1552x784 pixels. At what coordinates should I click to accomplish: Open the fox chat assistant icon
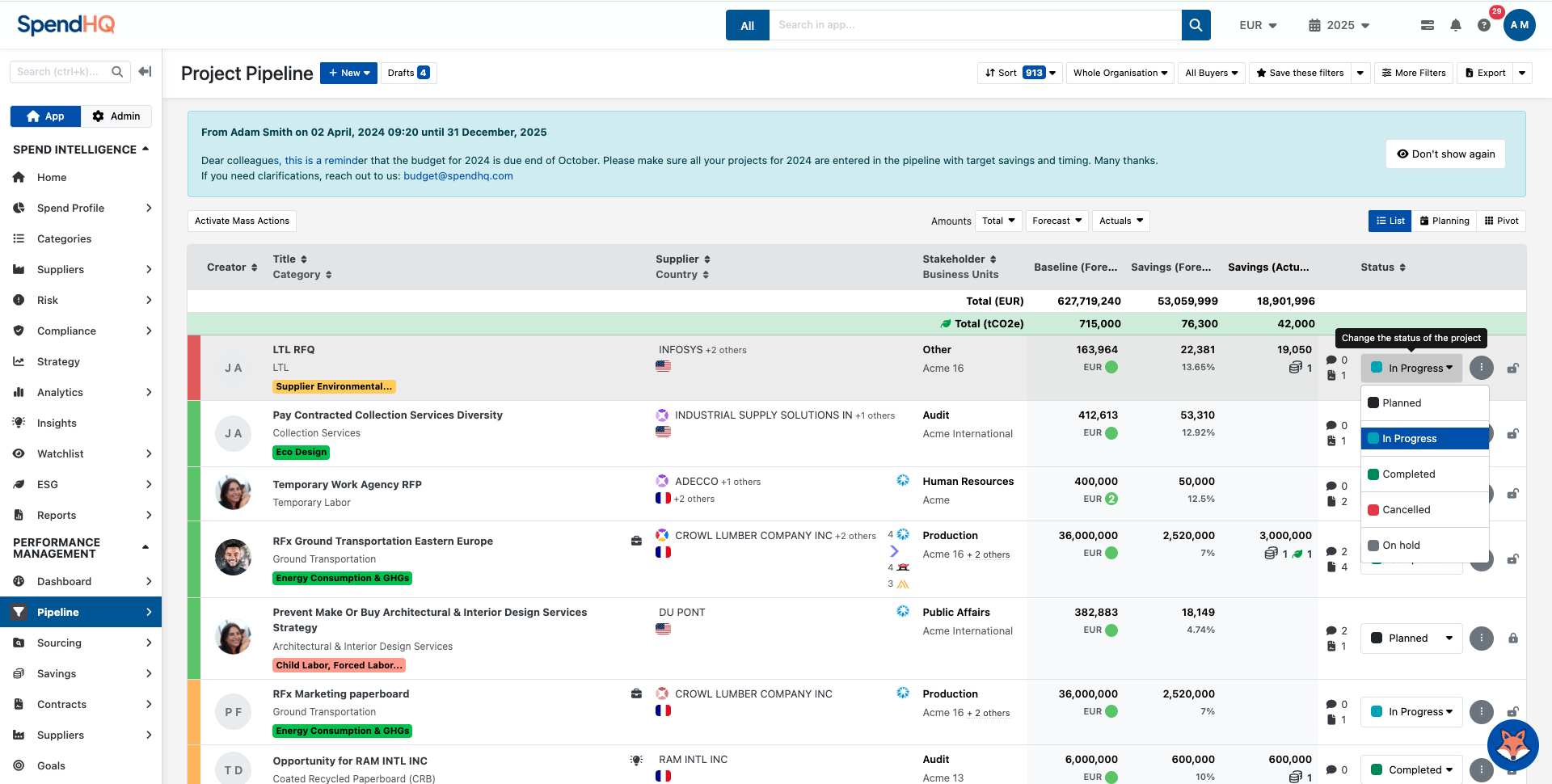(x=1512, y=744)
